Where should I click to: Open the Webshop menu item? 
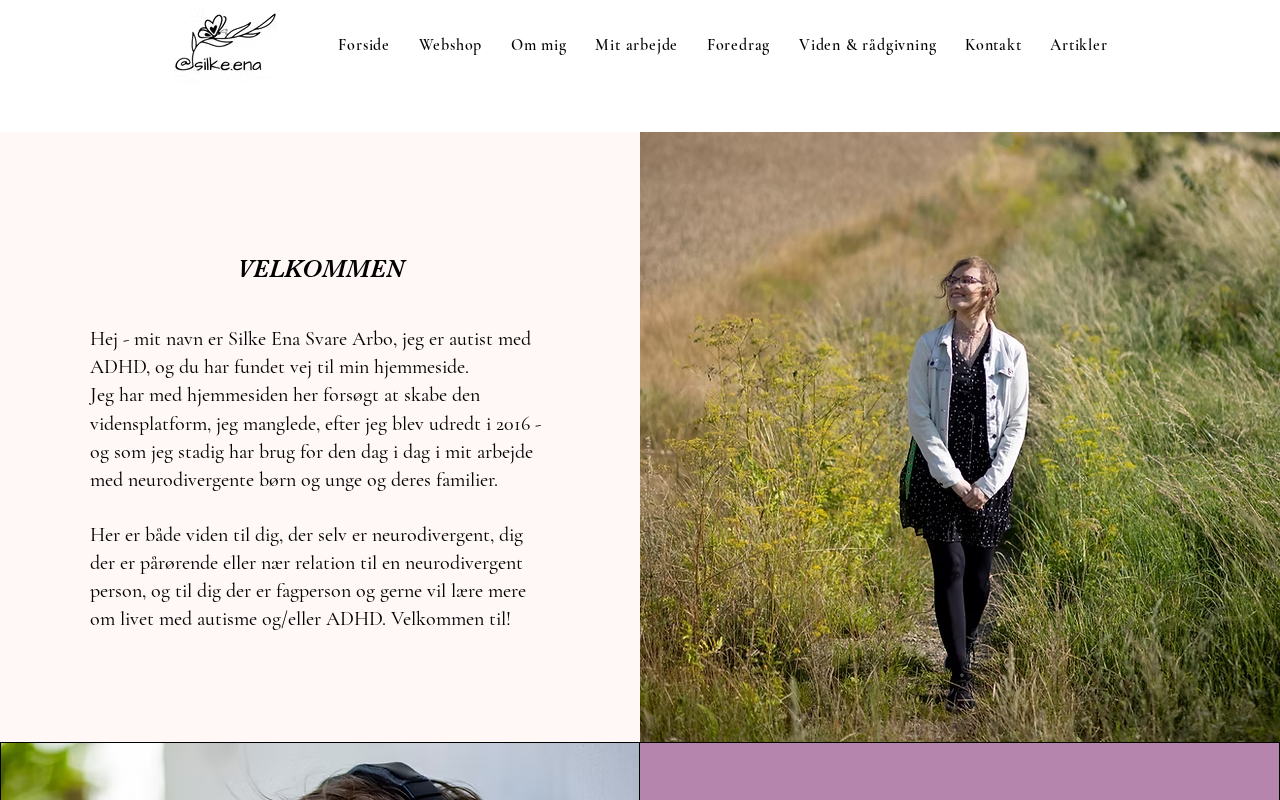pyautogui.click(x=450, y=45)
